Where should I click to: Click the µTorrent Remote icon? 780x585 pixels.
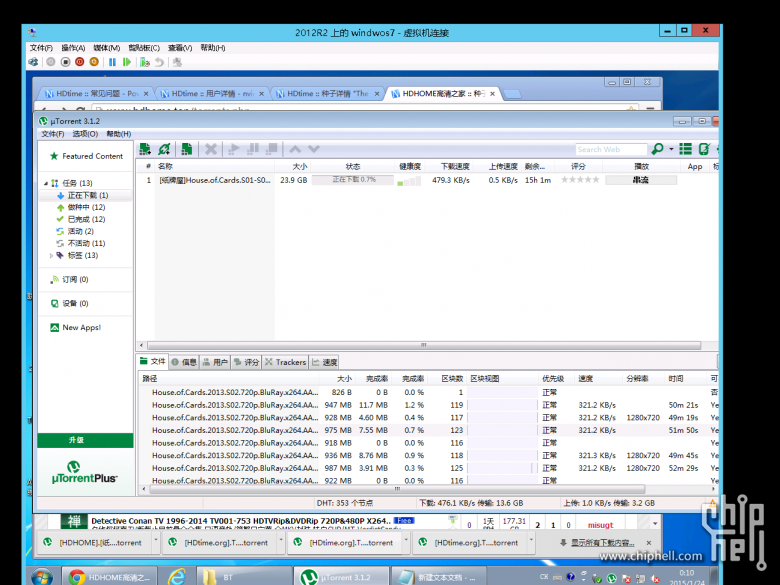[x=704, y=149]
